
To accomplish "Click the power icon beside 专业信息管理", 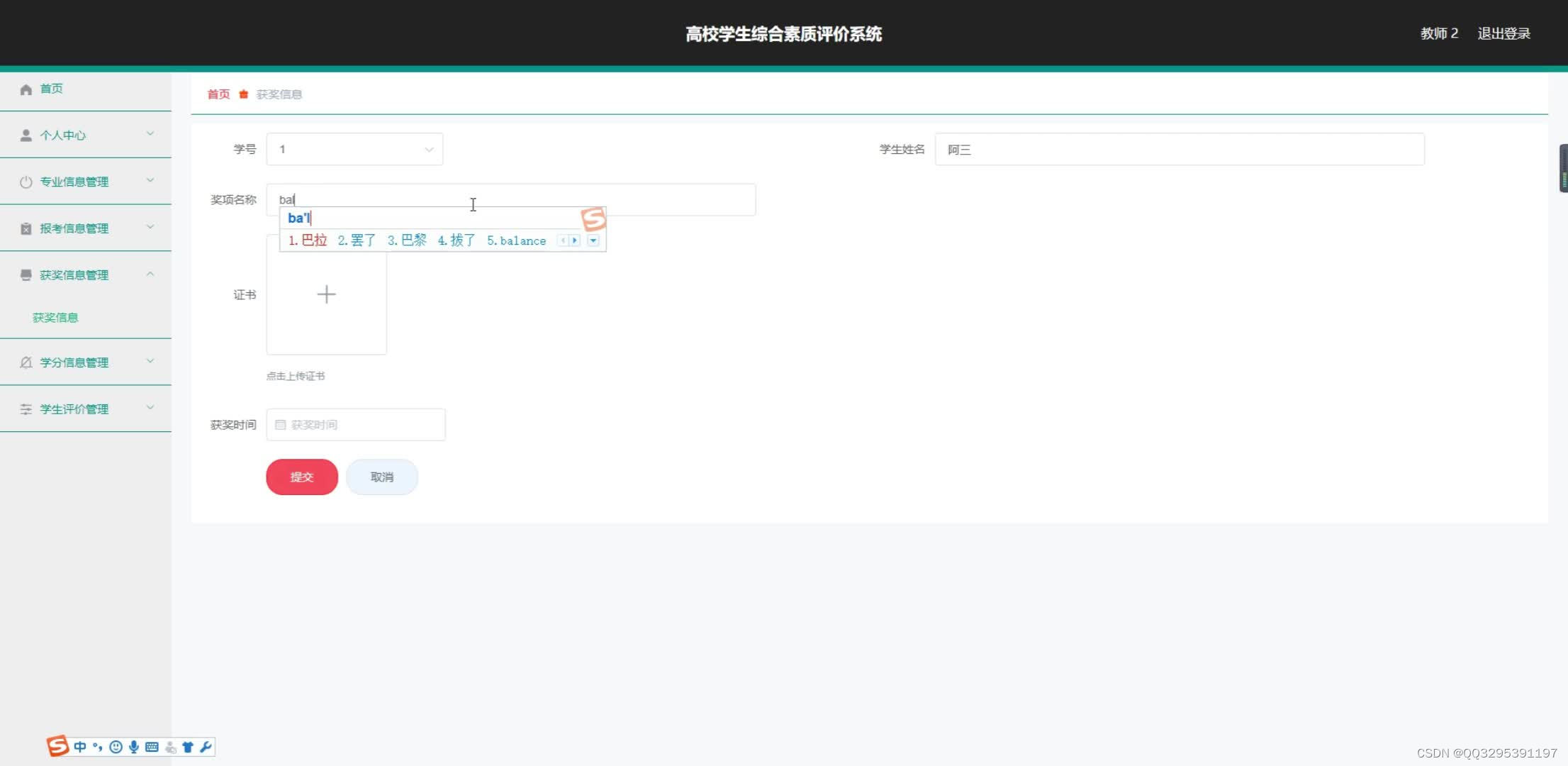I will point(26,182).
